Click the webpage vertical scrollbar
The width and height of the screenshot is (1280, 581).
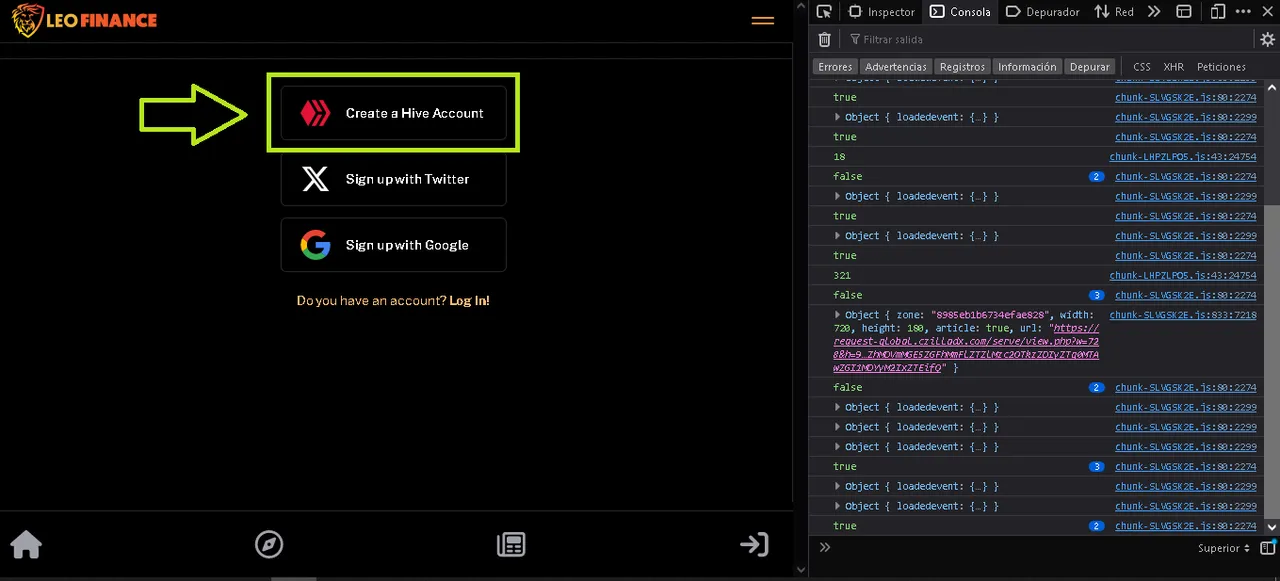click(x=800, y=290)
